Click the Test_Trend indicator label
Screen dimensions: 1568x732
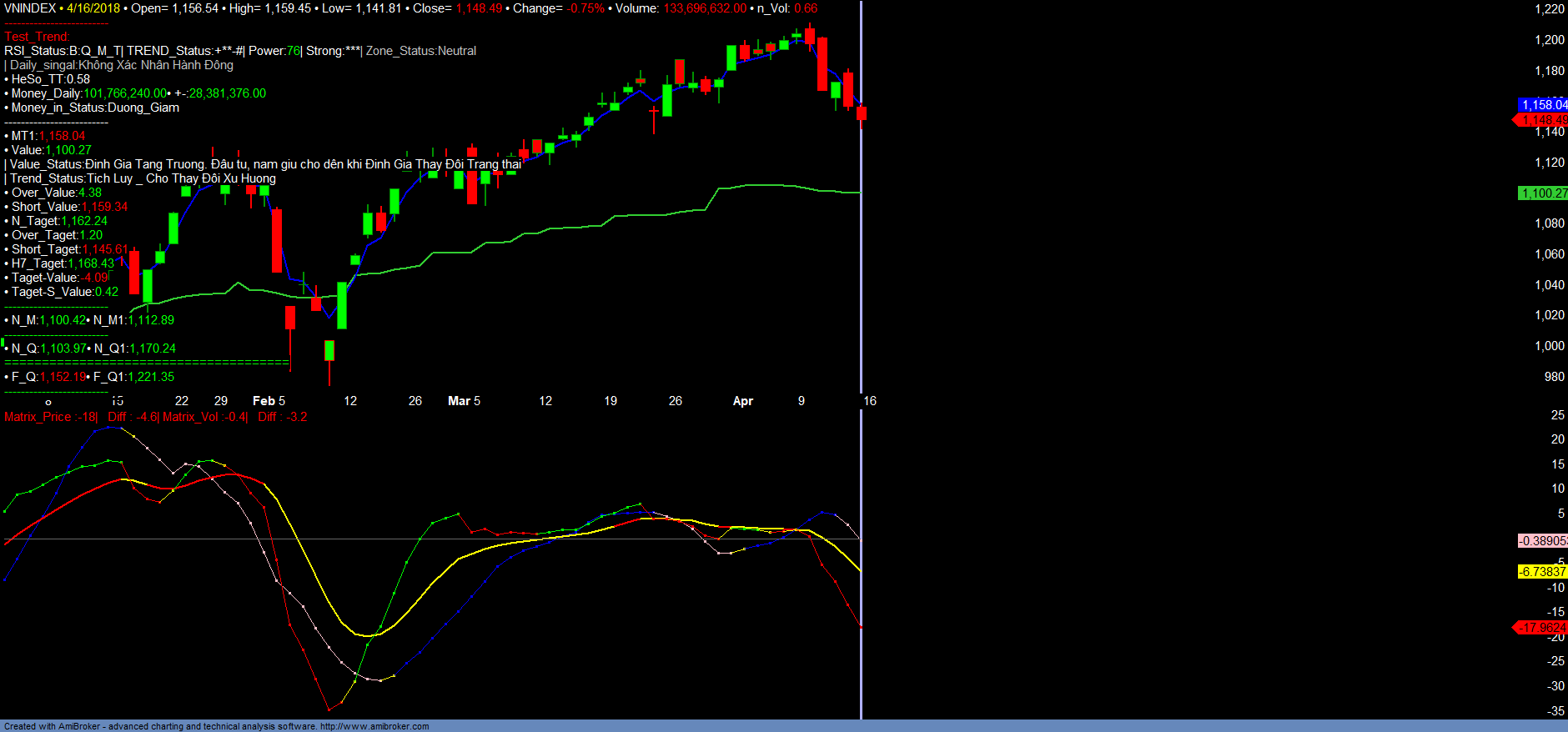(38, 37)
